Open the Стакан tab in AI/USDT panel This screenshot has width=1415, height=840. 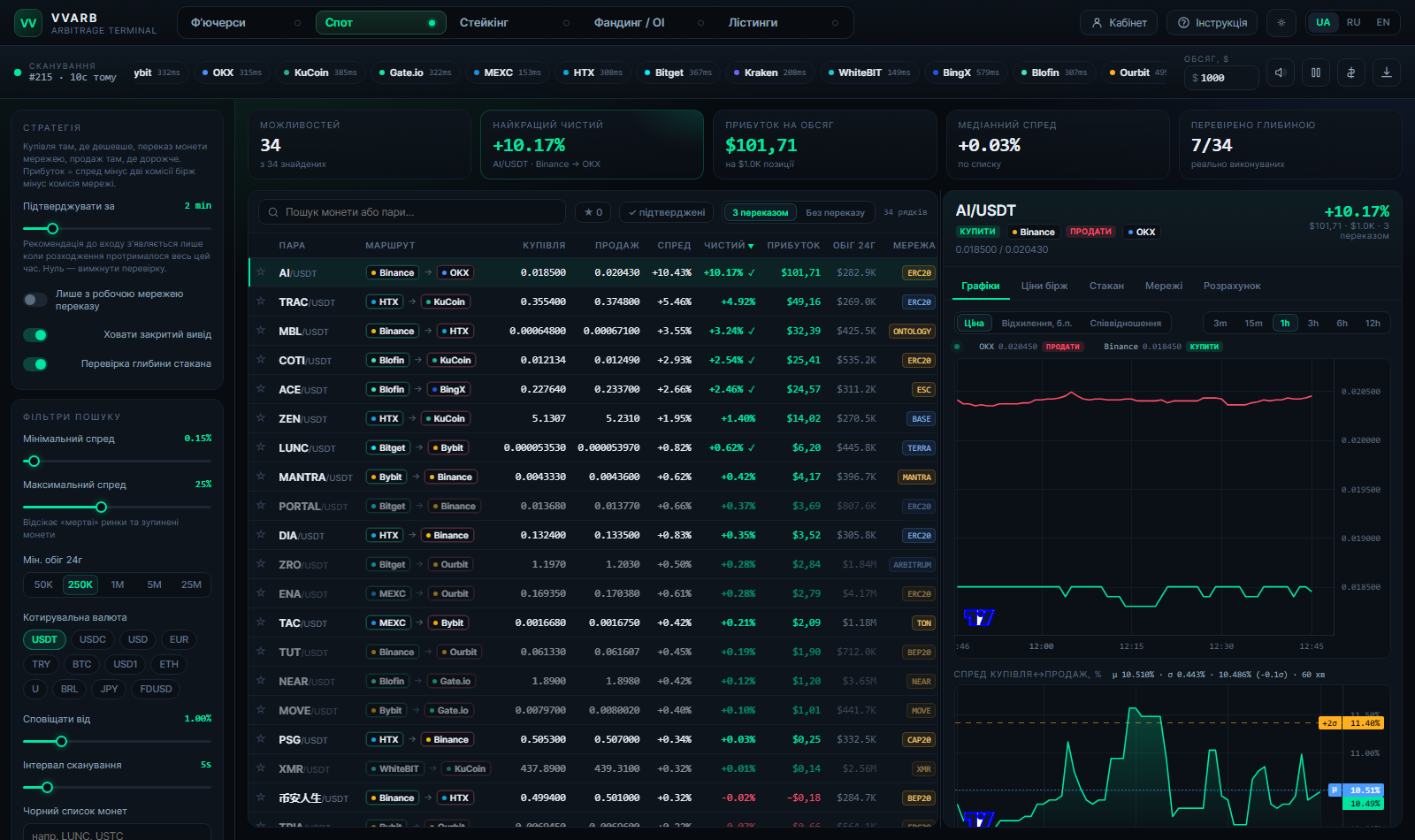coord(1106,286)
